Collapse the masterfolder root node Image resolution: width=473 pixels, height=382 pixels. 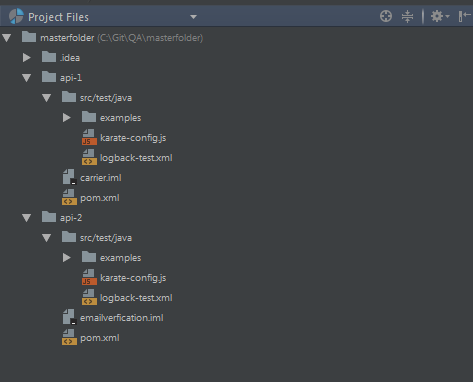[x=7, y=38]
